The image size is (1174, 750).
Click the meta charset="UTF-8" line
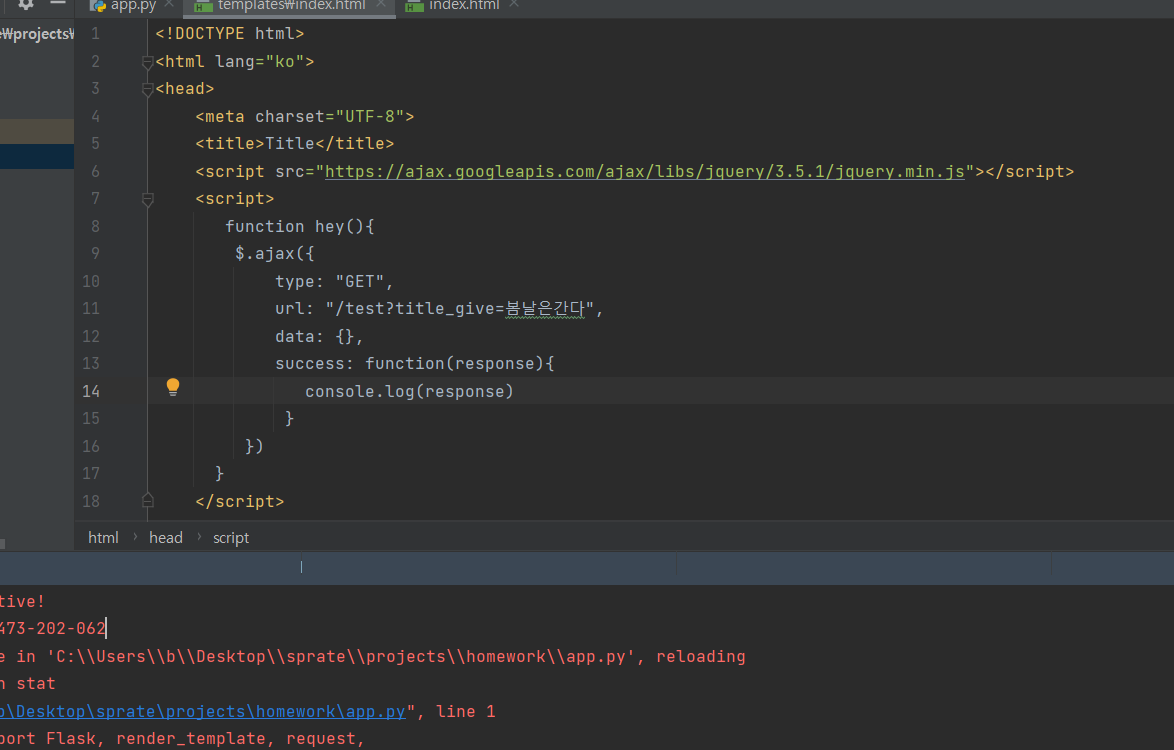(x=305, y=117)
